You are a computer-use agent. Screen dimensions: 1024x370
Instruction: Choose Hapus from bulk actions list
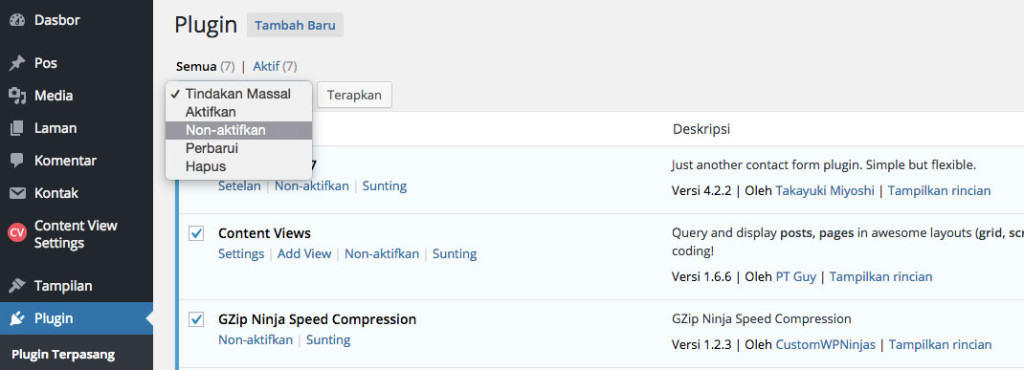(239, 167)
